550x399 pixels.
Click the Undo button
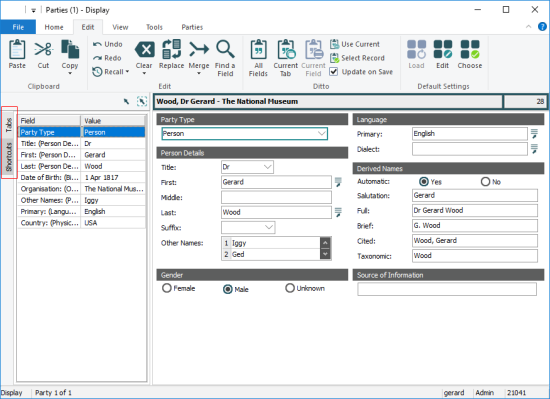[x=108, y=44]
